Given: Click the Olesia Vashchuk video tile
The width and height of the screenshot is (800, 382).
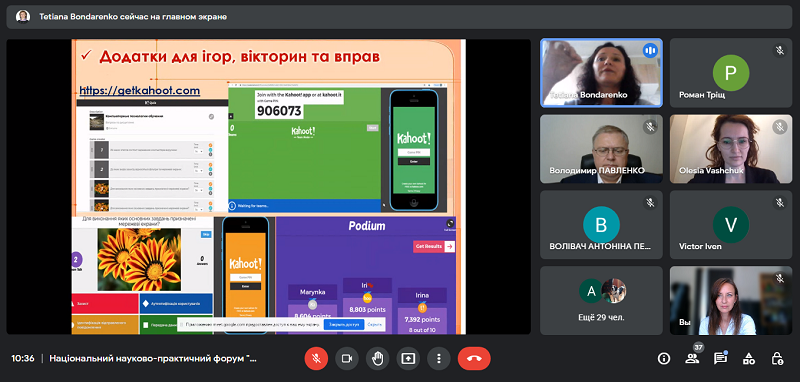Looking at the screenshot, I should point(731,149).
